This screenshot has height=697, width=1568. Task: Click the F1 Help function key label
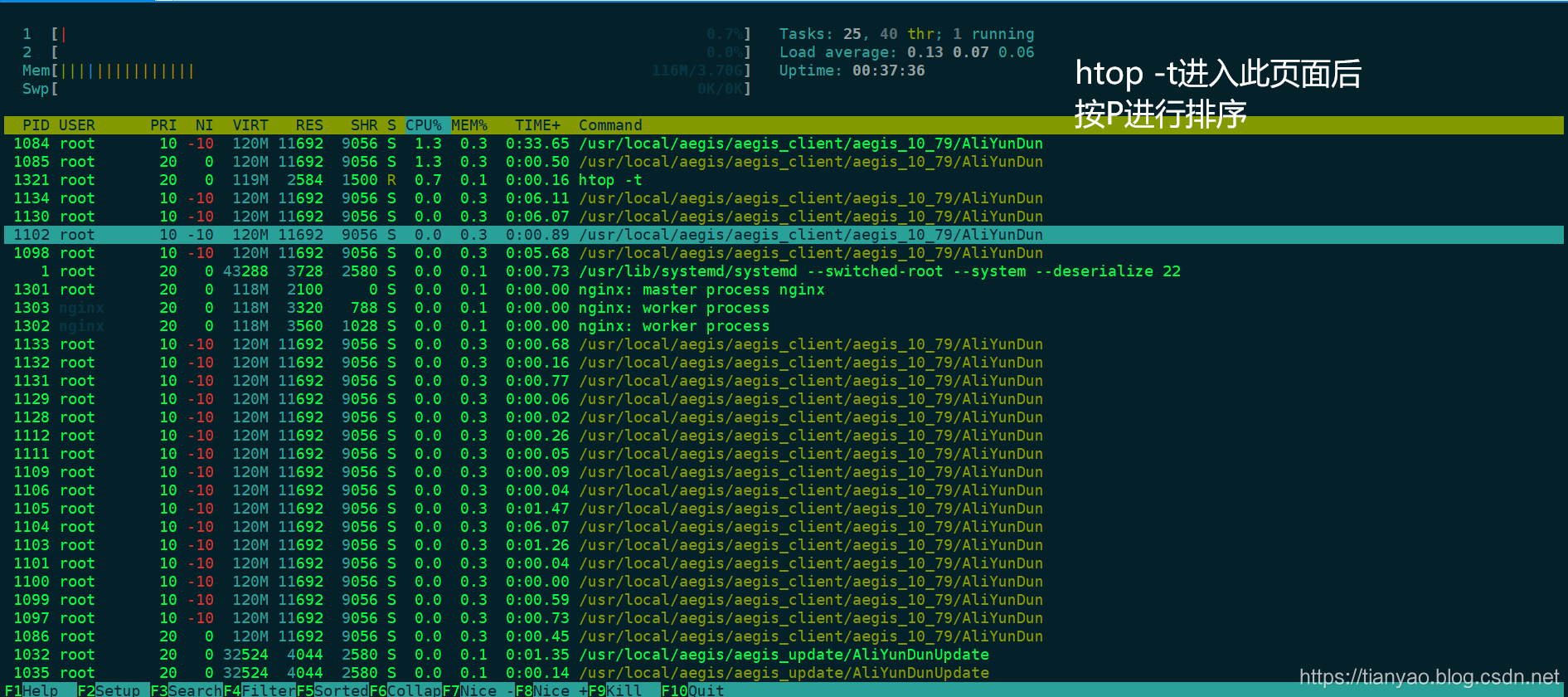coord(32,690)
